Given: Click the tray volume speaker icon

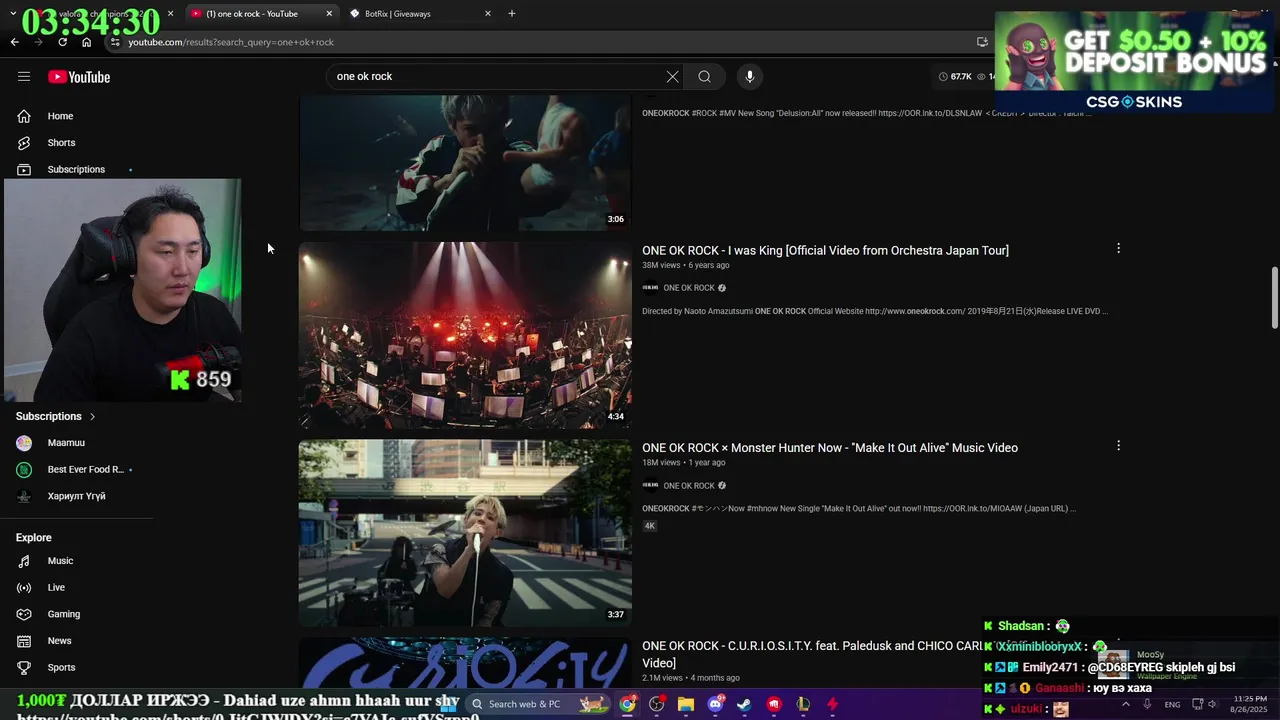Looking at the screenshot, I should [x=1212, y=704].
